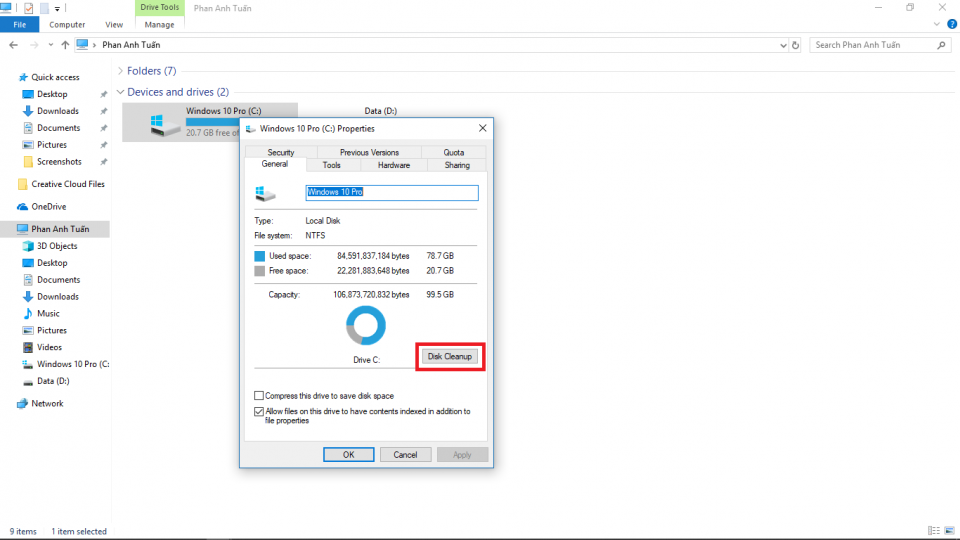Open the OneDrive cloud icon

tap(23, 207)
